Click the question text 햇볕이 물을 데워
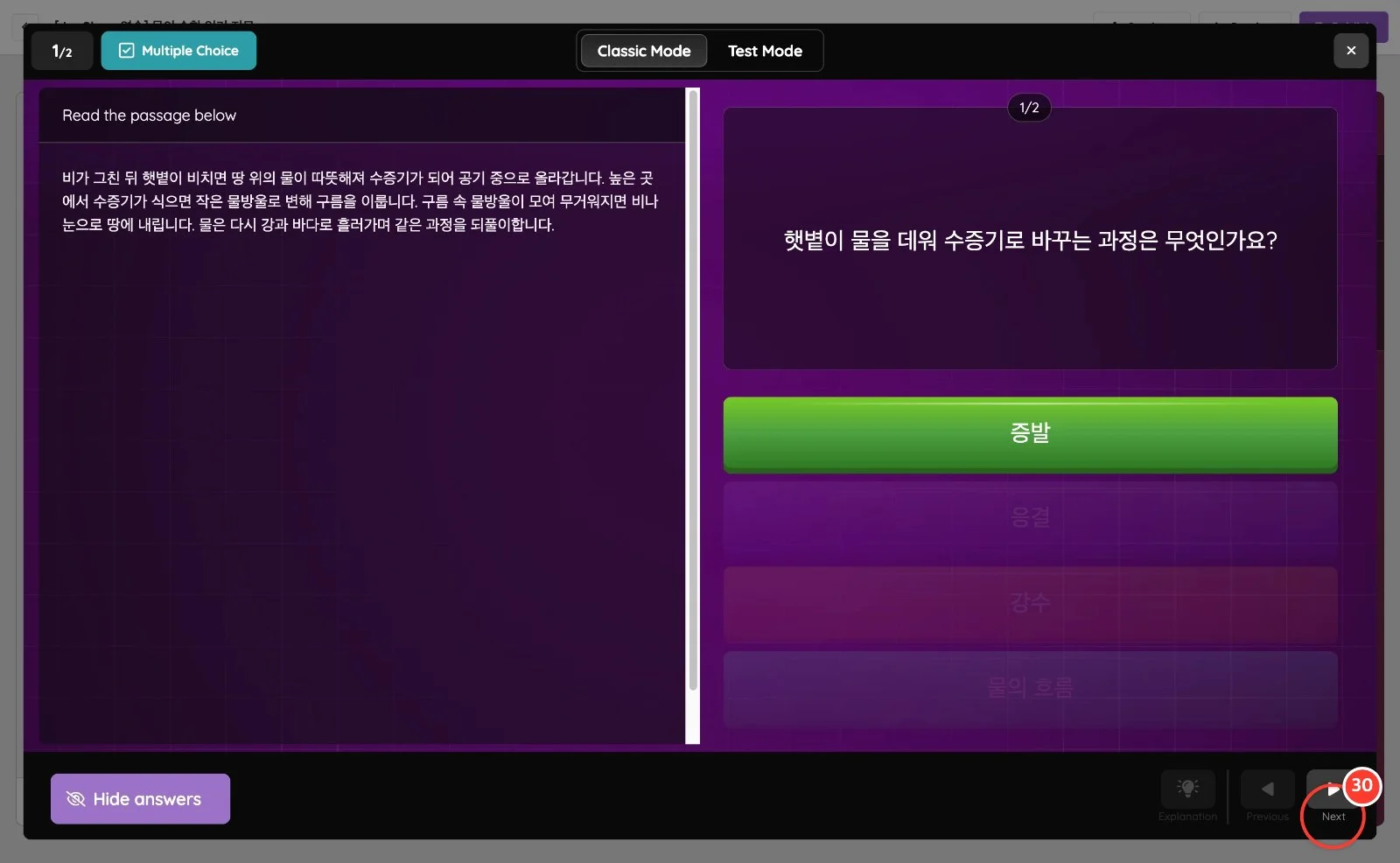 [1030, 240]
